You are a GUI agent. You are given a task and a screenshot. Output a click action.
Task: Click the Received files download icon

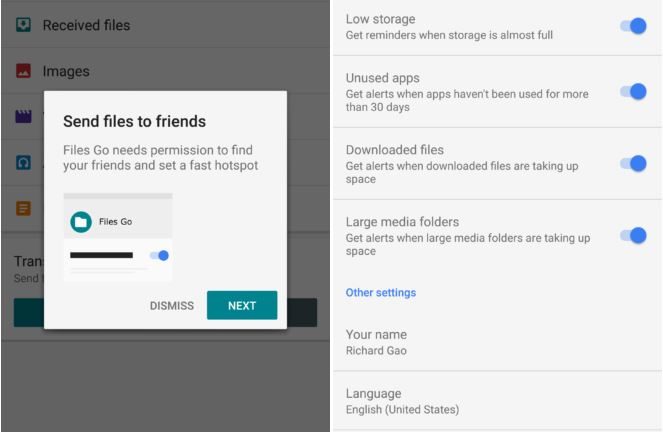click(23, 25)
